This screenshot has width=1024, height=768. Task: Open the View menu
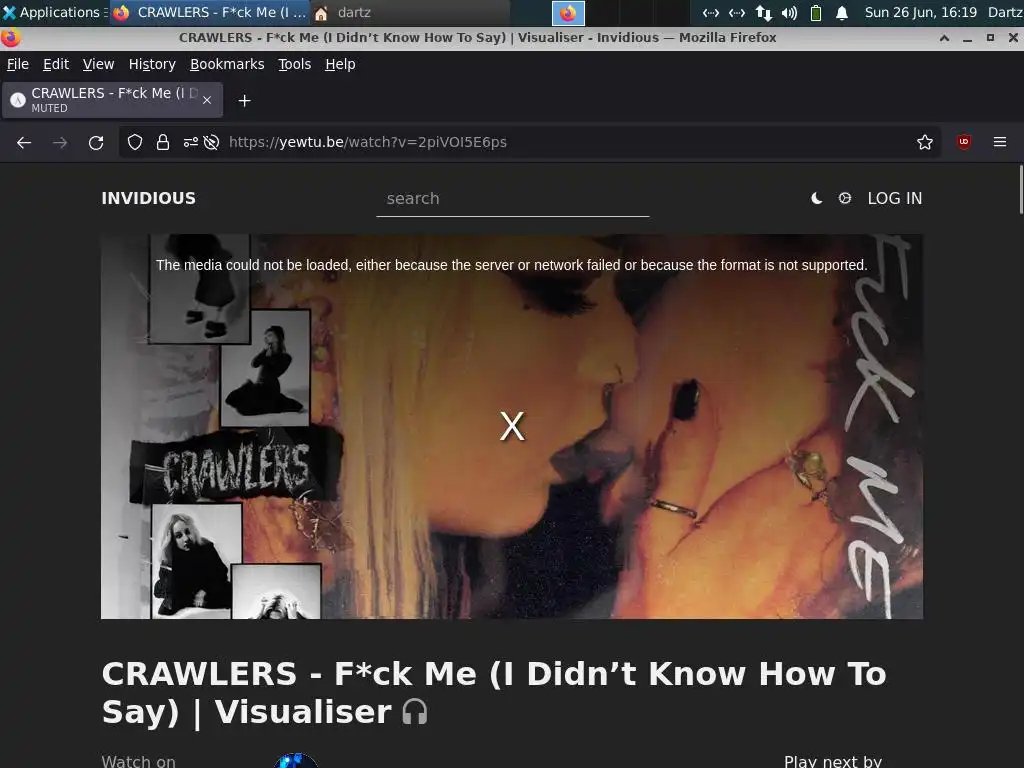point(99,64)
